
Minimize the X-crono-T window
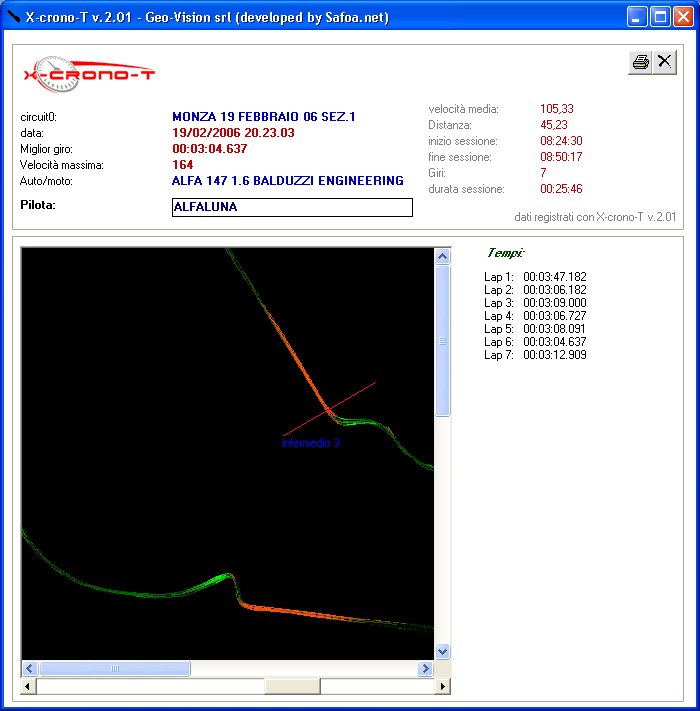click(x=637, y=17)
